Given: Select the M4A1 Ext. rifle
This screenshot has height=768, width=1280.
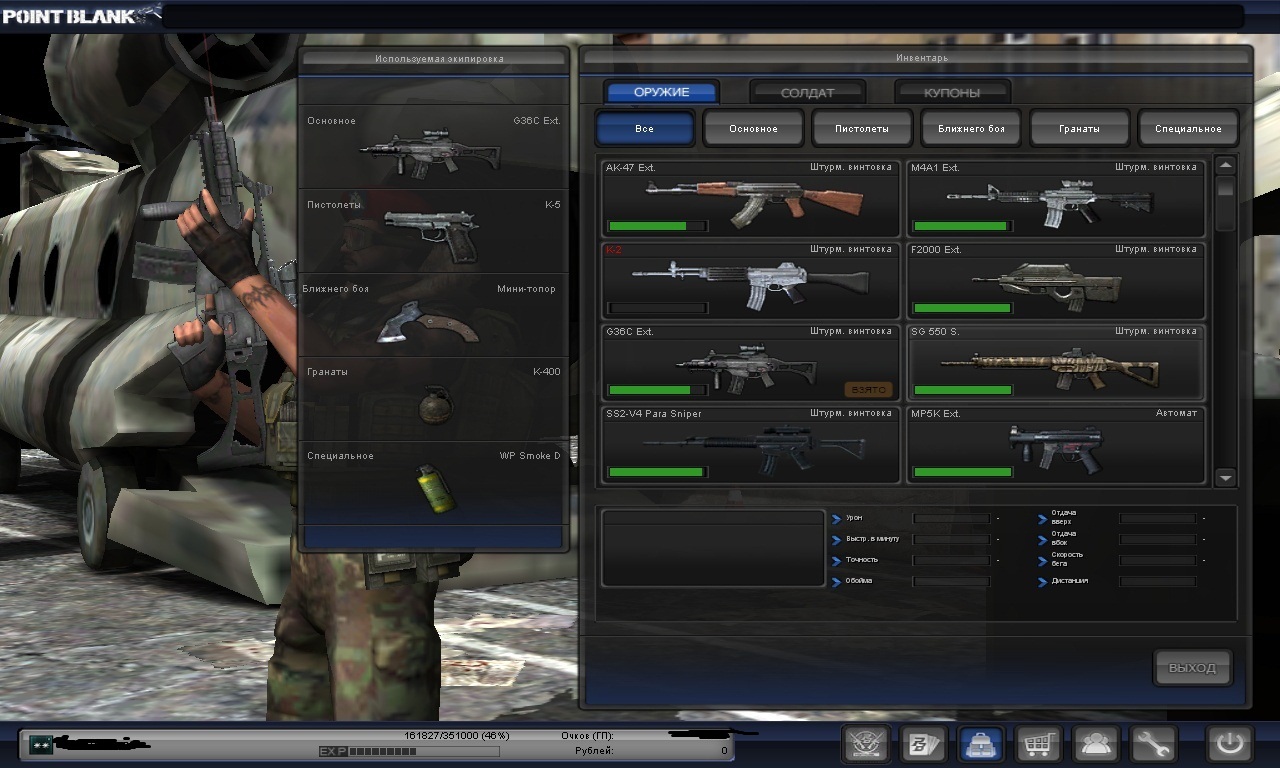Looking at the screenshot, I should coord(1055,198).
